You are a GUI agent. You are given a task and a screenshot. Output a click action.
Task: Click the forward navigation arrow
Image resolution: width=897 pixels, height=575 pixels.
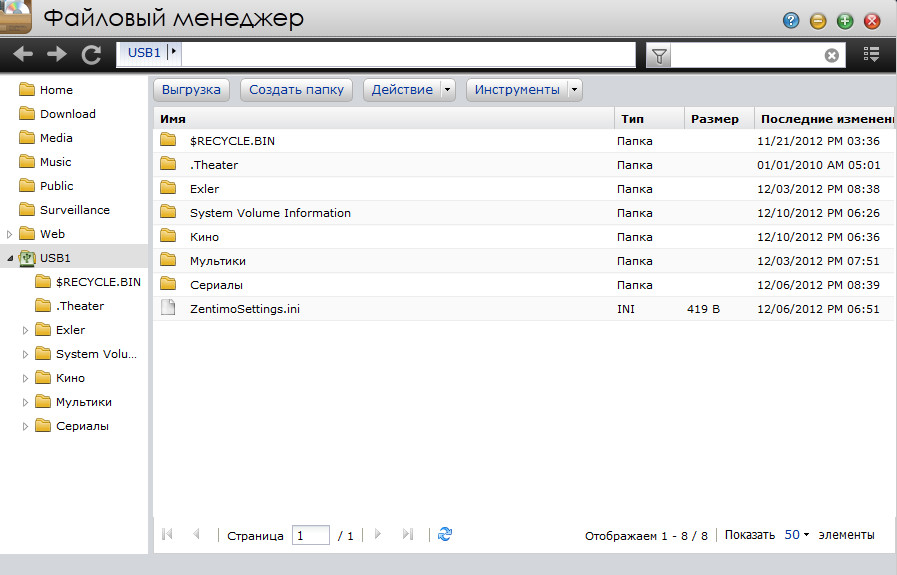tap(57, 55)
